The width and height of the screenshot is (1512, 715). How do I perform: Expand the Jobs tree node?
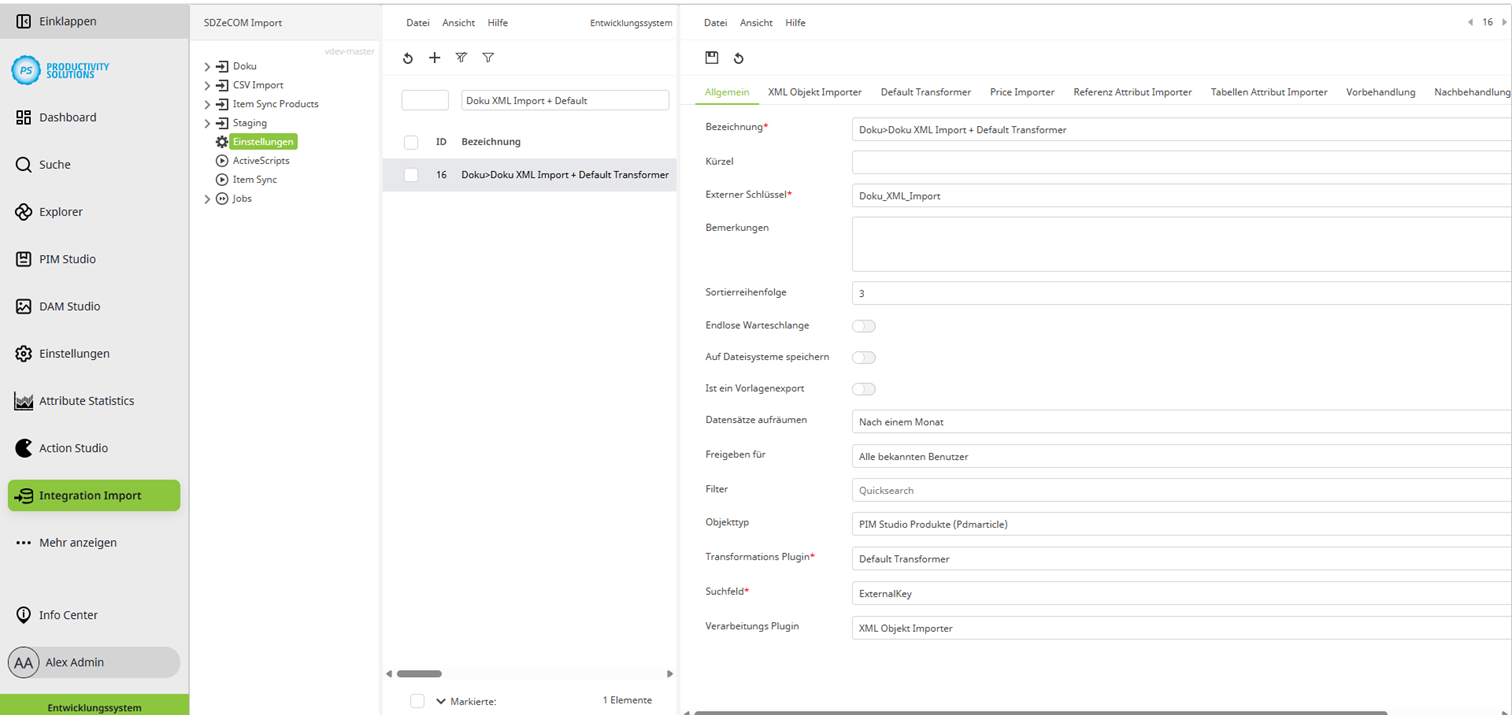208,199
